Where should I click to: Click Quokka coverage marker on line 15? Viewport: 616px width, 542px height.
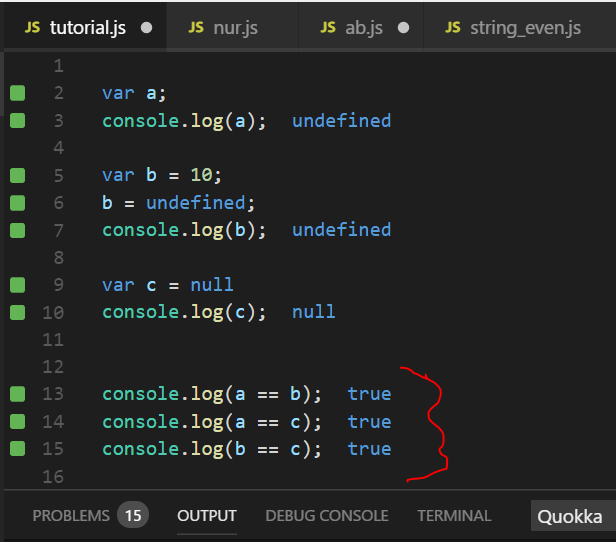[x=17, y=449]
